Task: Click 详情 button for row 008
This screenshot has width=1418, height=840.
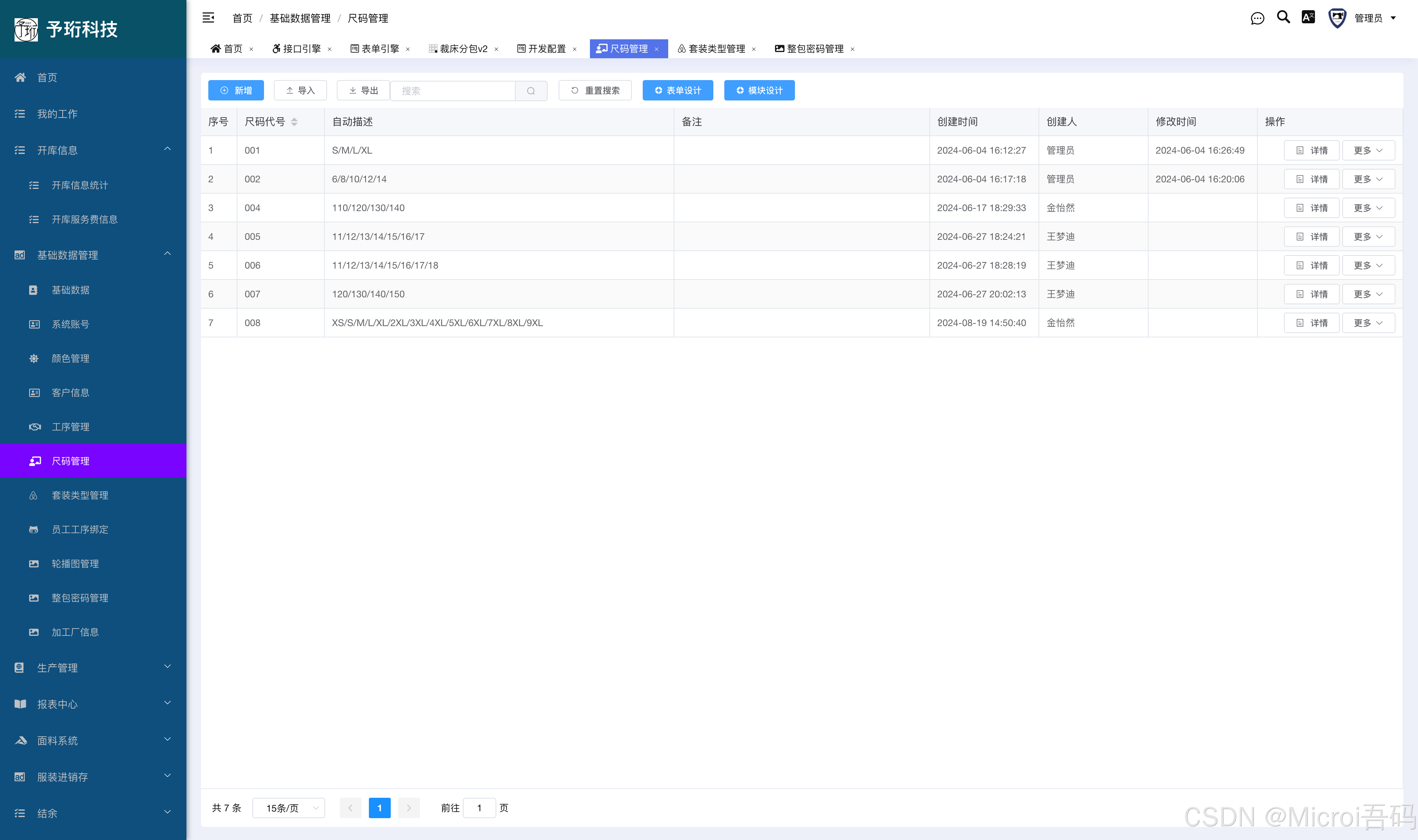Action: tap(1311, 323)
